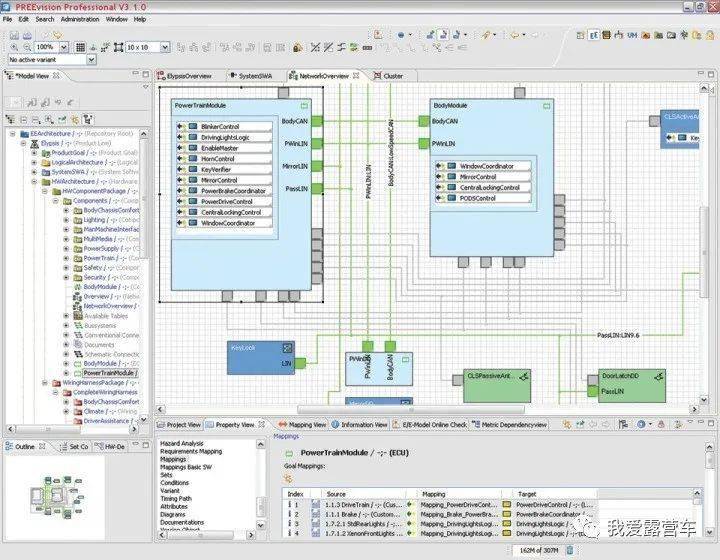Screen dimensions: 720x560
Task: Click the BlinkerControl component in PowerTrainModule
Action: click(224, 126)
